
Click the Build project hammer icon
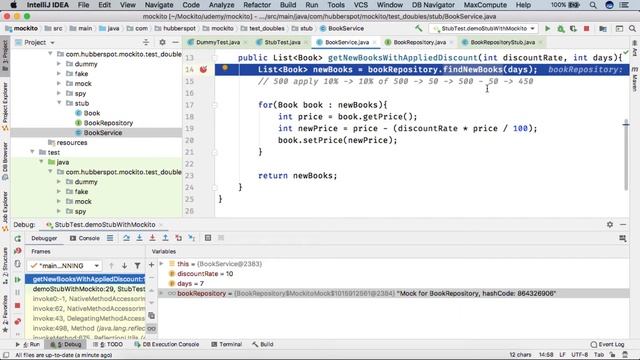[x=418, y=29]
